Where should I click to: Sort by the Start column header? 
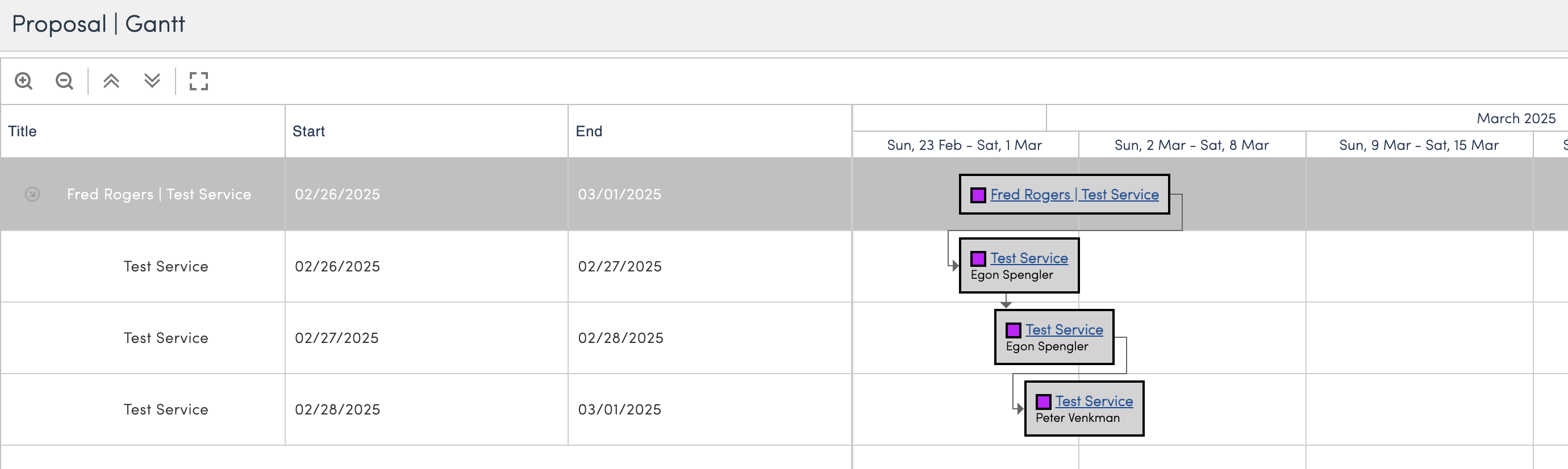(308, 131)
